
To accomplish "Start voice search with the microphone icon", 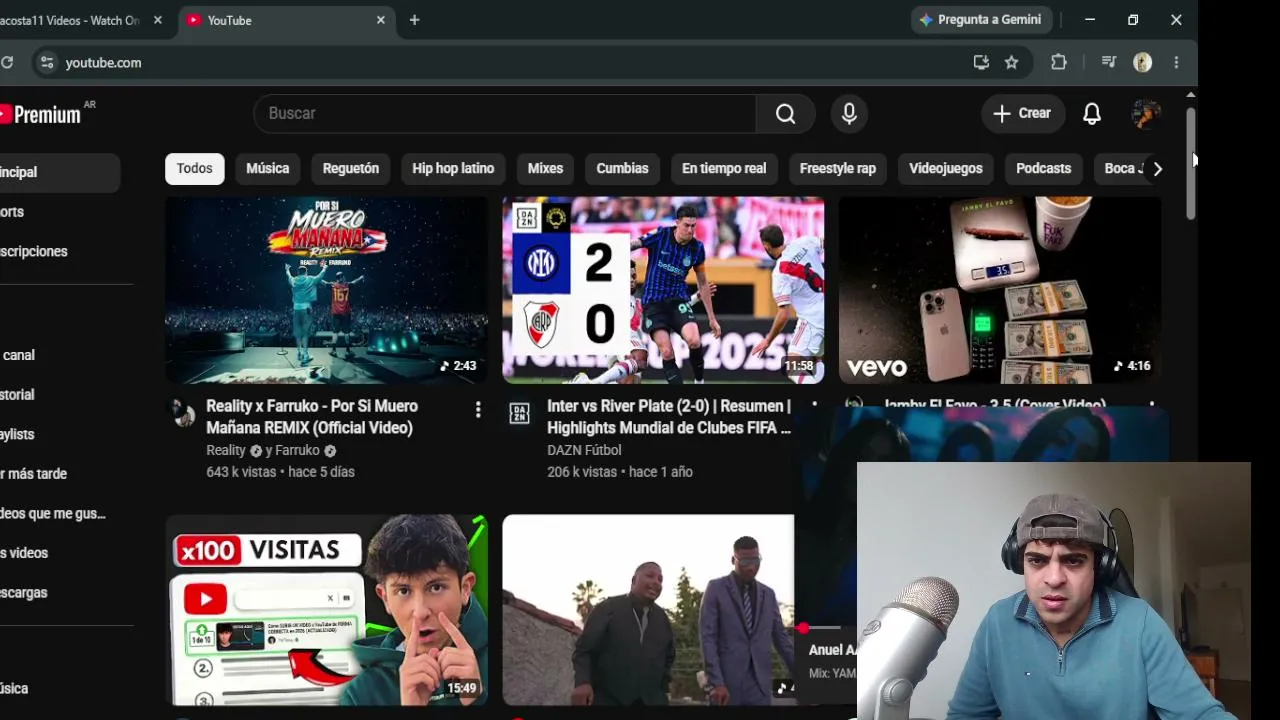I will click(x=849, y=114).
